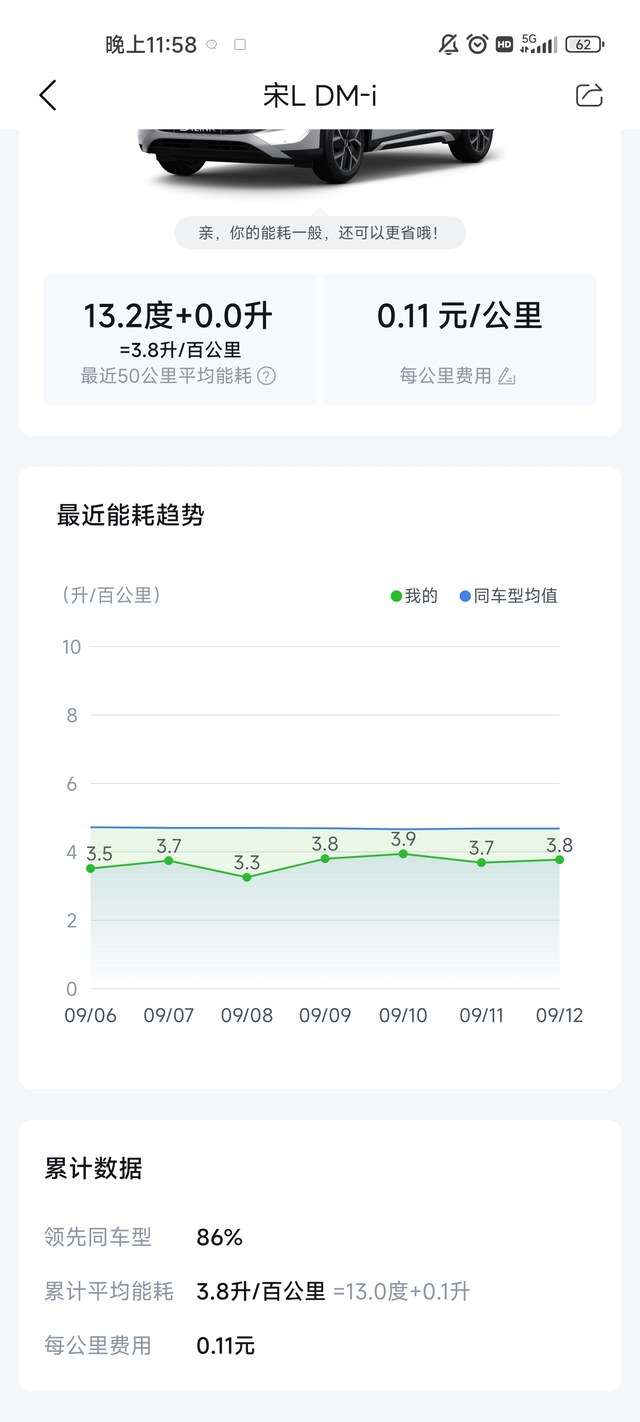Tap the 09/12 data point showing 3.8

point(560,860)
